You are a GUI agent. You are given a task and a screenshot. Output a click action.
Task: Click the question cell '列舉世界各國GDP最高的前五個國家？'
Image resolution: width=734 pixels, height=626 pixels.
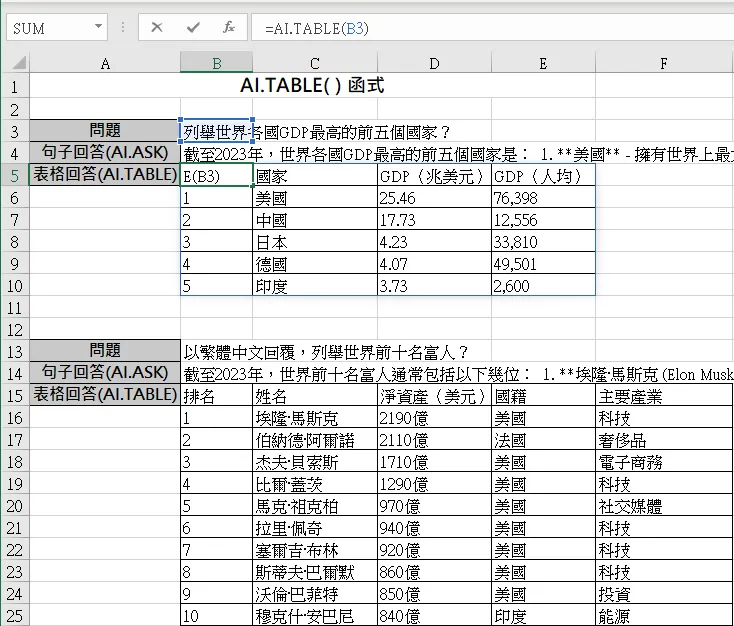pos(316,132)
